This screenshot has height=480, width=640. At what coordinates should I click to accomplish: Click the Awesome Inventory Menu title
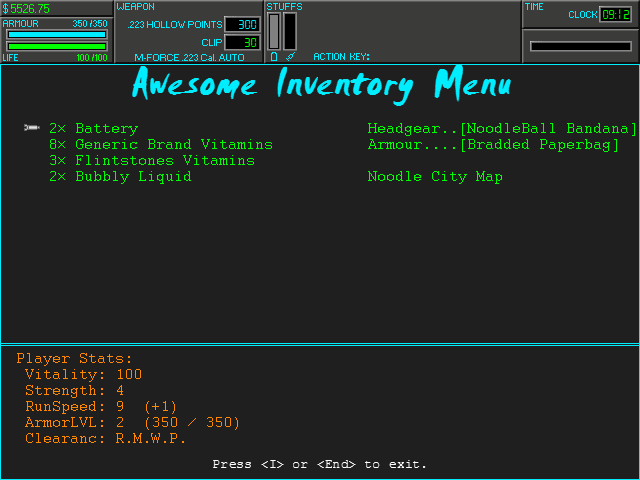pos(322,85)
